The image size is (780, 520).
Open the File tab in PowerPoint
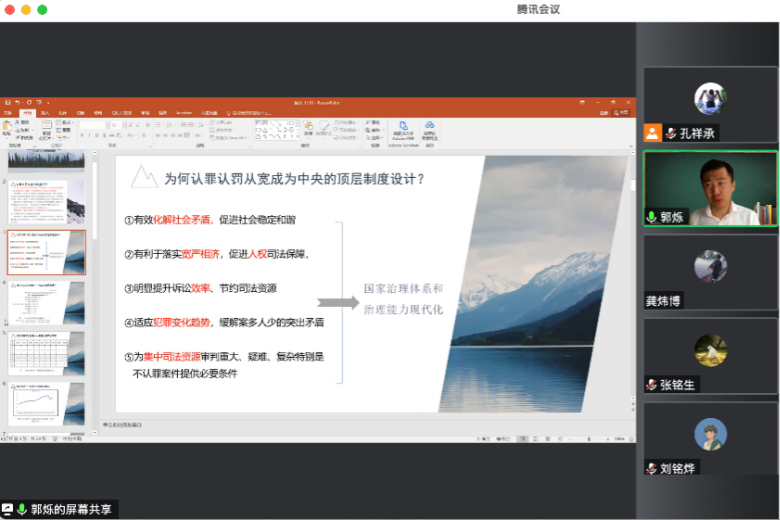pyautogui.click(x=8, y=112)
